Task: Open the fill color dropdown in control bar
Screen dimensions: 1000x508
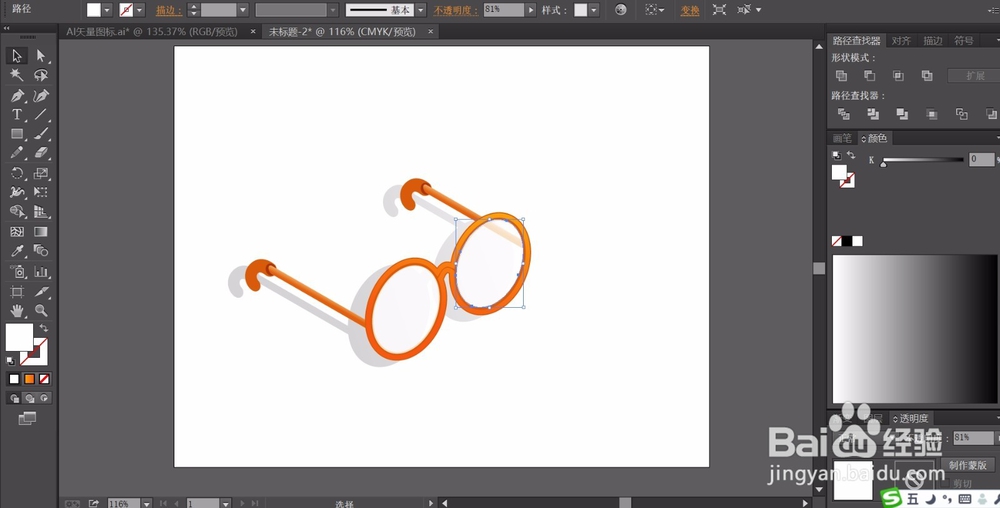Action: [x=107, y=10]
